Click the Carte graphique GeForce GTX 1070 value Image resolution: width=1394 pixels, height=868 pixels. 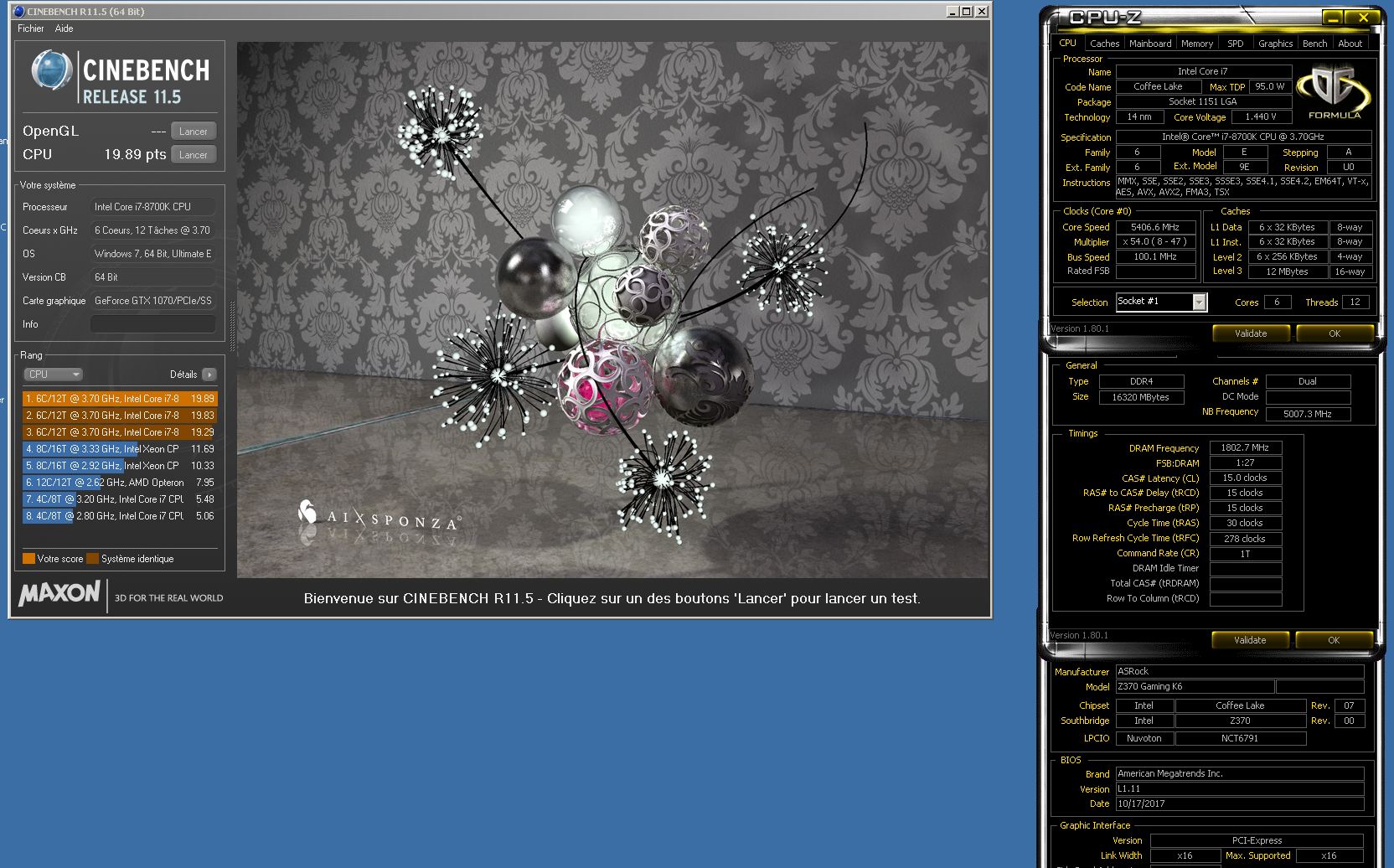click(153, 301)
